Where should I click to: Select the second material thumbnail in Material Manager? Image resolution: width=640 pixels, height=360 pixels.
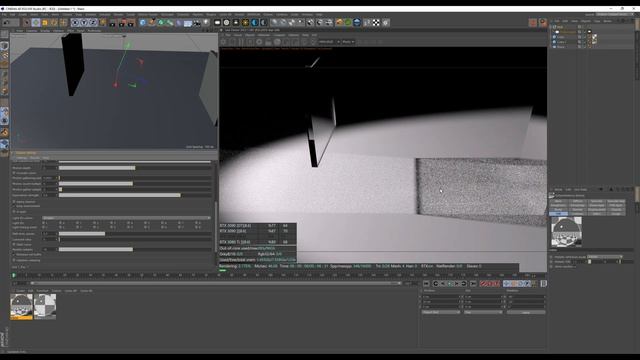point(45,307)
